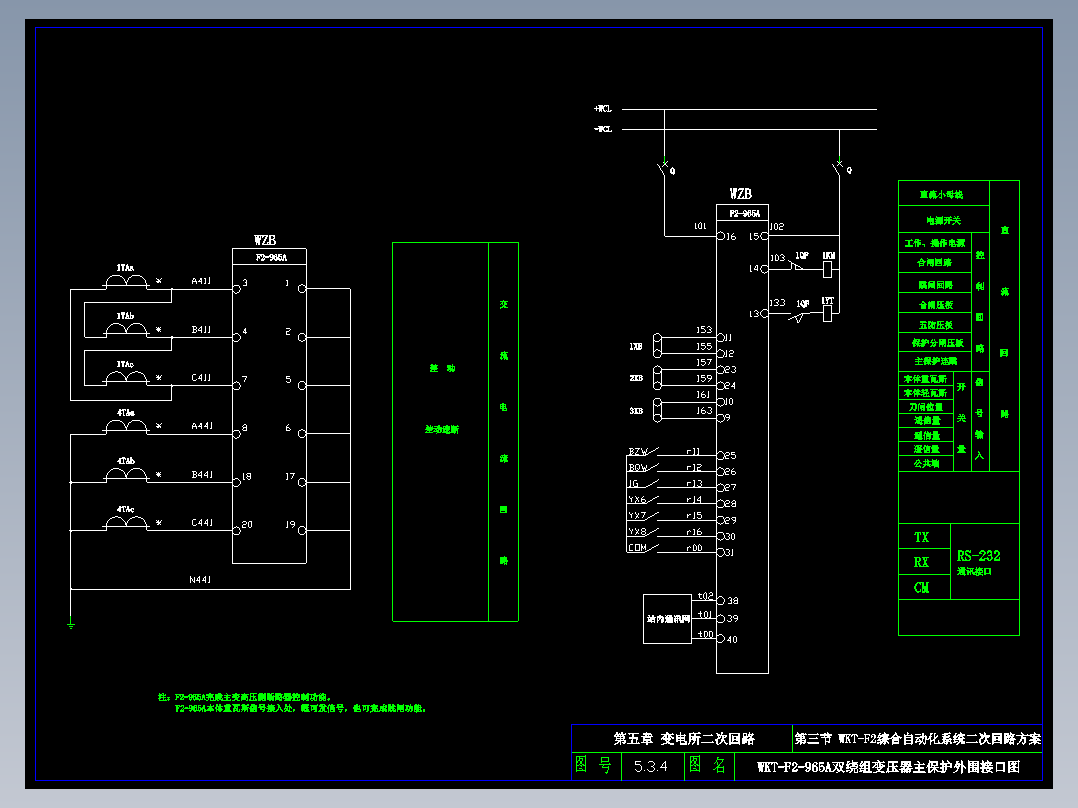The image size is (1078, 808).
Task: Click the YX6 contact label
Action: click(637, 500)
